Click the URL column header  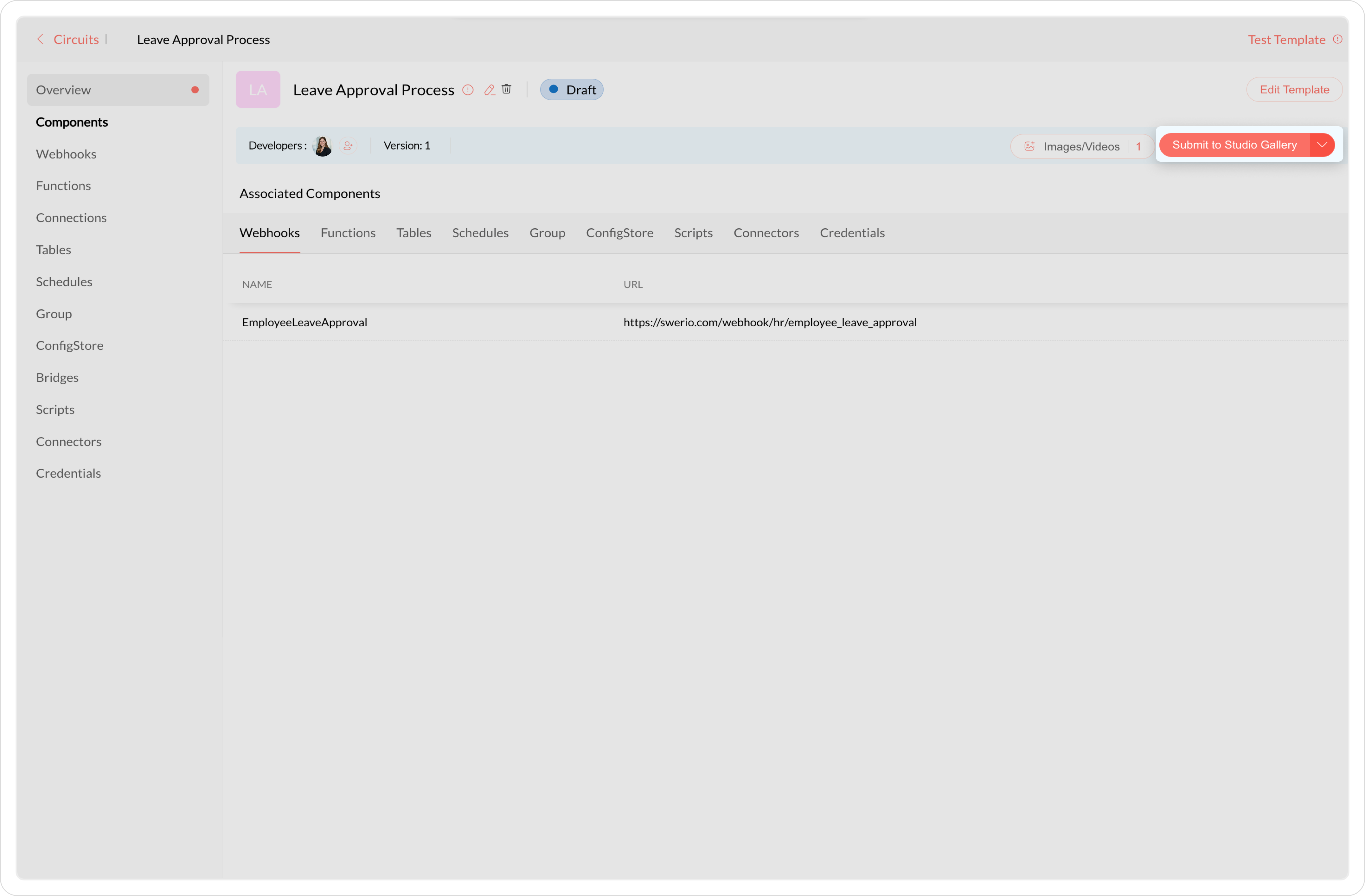(x=633, y=284)
